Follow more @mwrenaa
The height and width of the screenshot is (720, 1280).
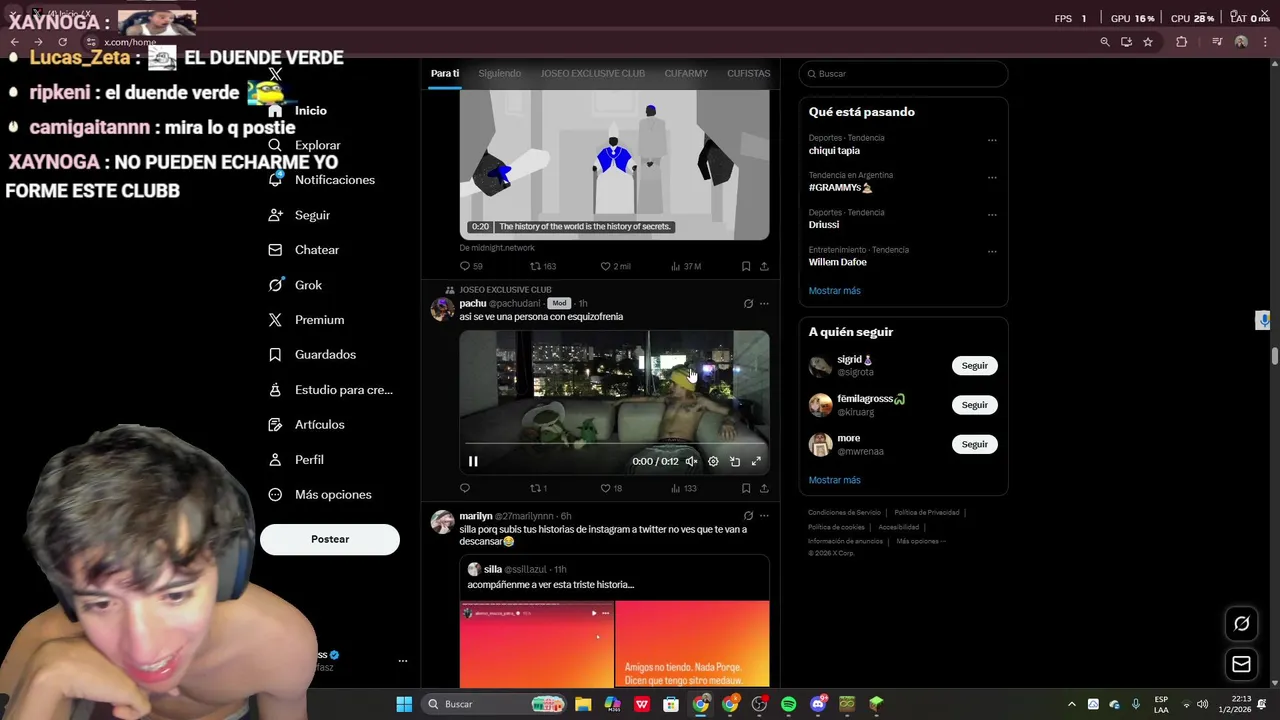[974, 444]
